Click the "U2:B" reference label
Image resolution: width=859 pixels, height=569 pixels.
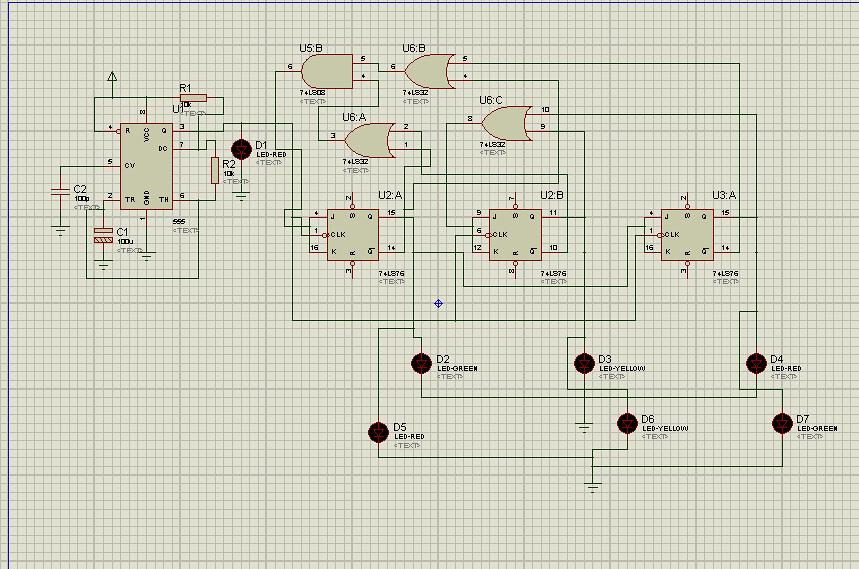click(552, 196)
